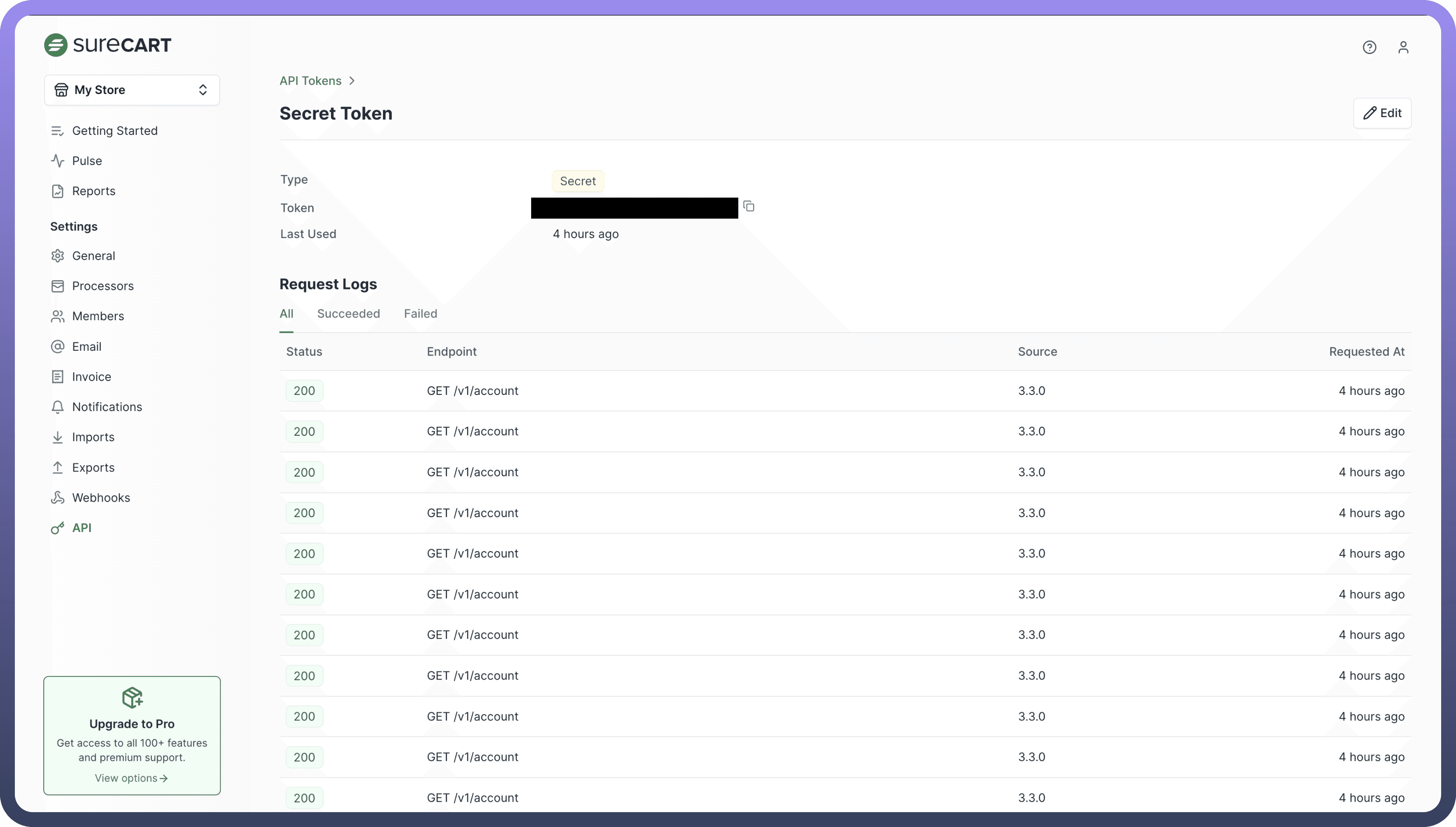Screen dimensions: 1456x827
Task: Open Email settings page
Action: point(86,347)
